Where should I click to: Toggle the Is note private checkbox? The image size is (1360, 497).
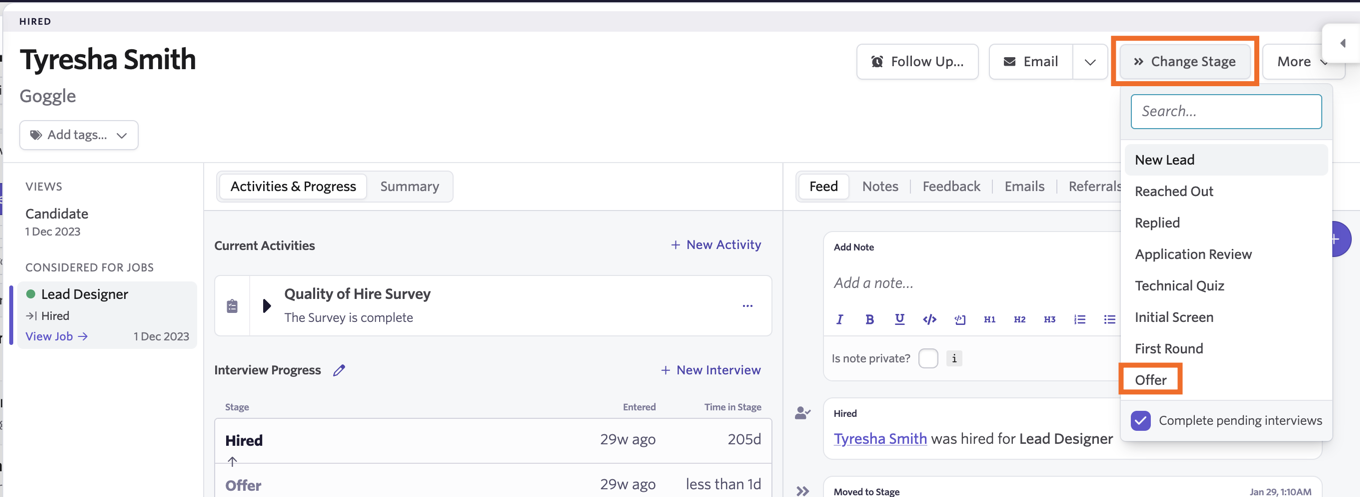pos(928,358)
